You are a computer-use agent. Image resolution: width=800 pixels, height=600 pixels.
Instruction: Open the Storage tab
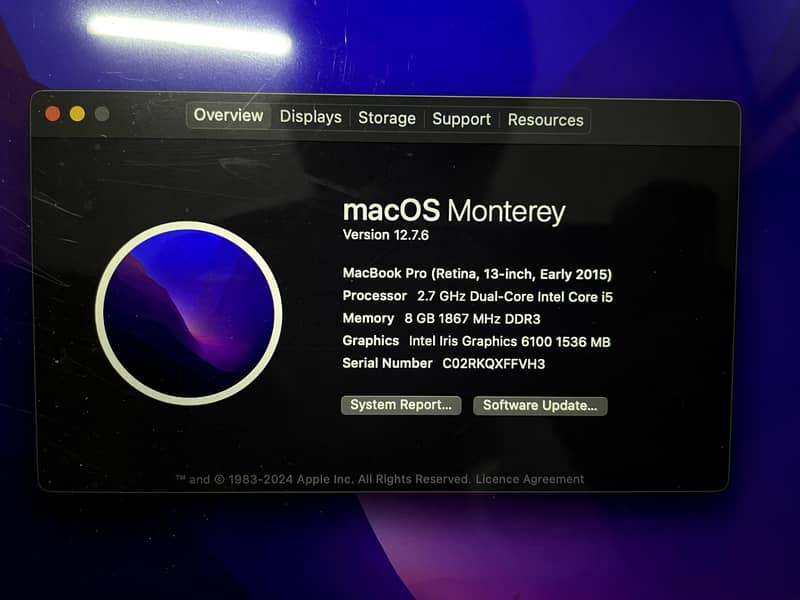pyautogui.click(x=387, y=118)
